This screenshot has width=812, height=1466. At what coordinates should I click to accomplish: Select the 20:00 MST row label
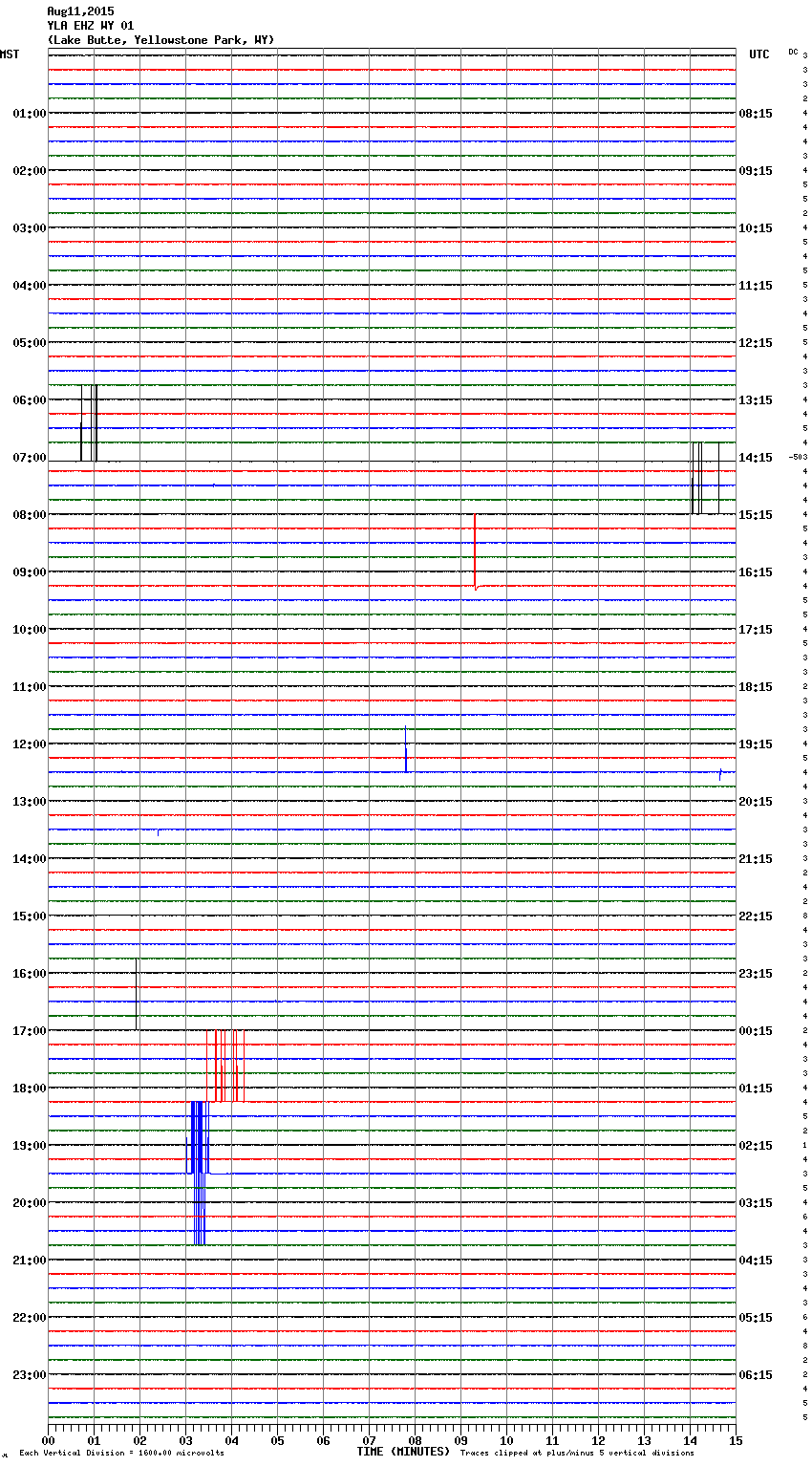[30, 1203]
